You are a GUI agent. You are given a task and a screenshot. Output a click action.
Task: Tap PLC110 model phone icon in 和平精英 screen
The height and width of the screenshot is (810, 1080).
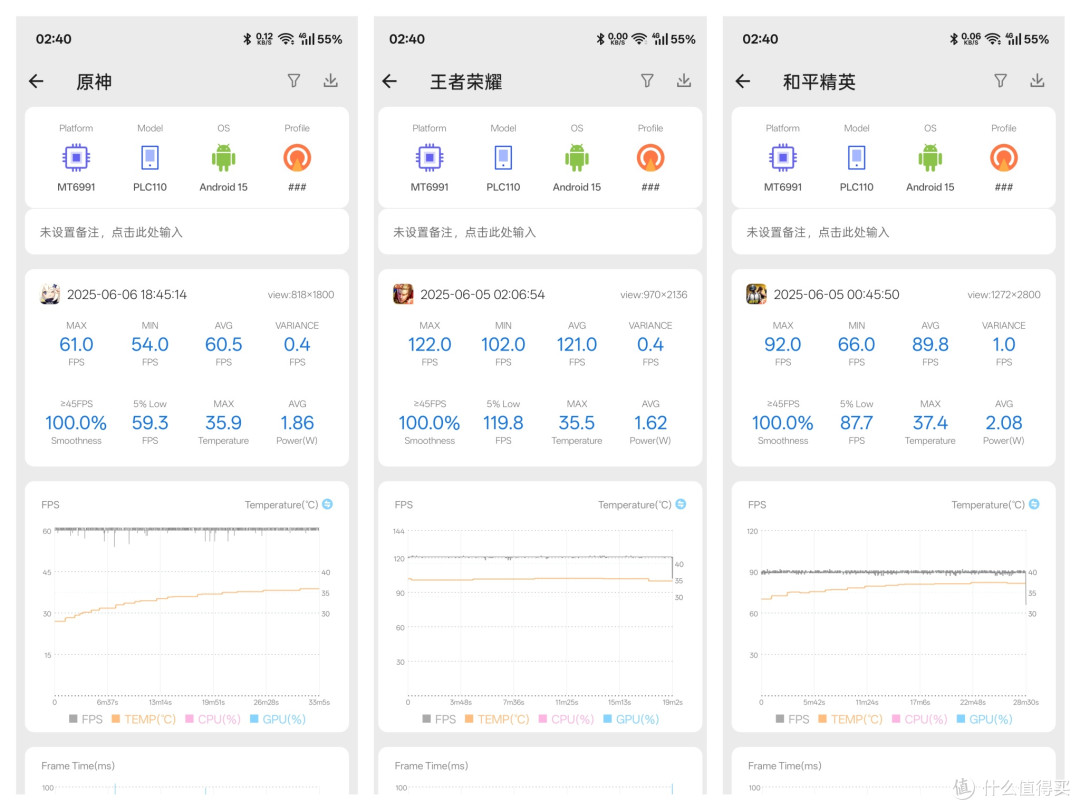(857, 158)
